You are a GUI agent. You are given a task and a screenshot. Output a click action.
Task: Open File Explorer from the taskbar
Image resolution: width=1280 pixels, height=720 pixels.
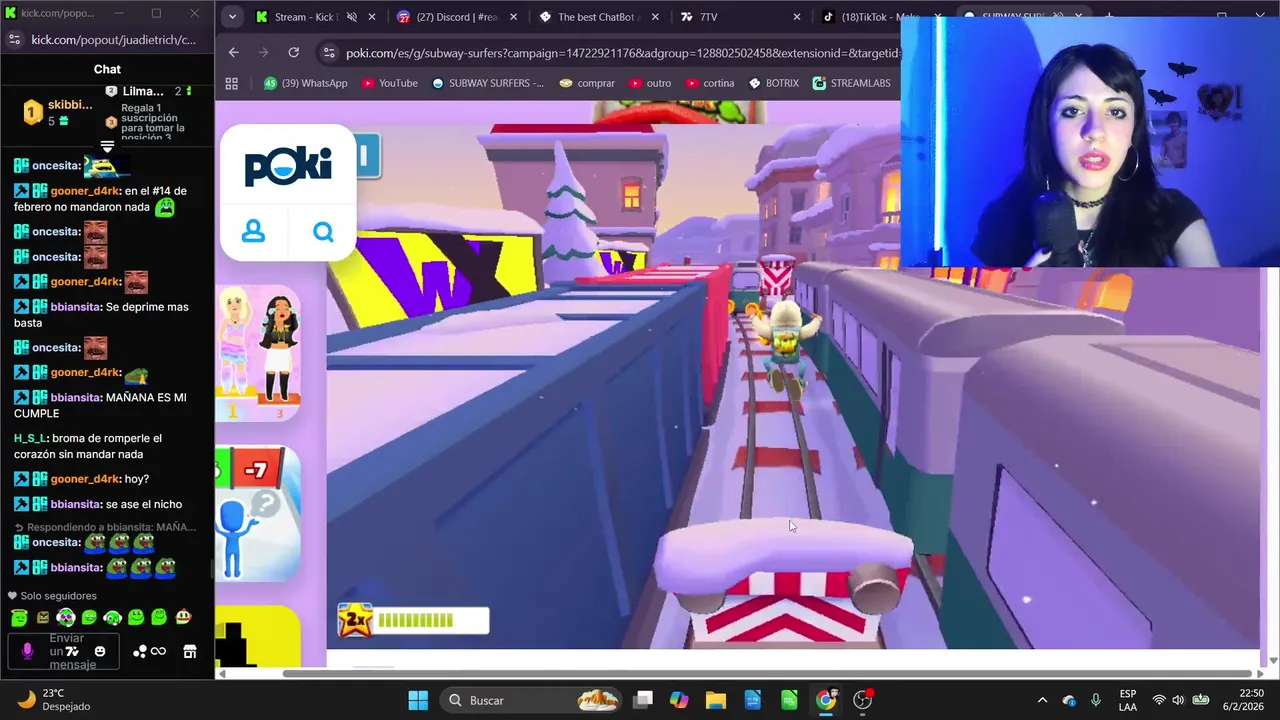click(x=715, y=700)
